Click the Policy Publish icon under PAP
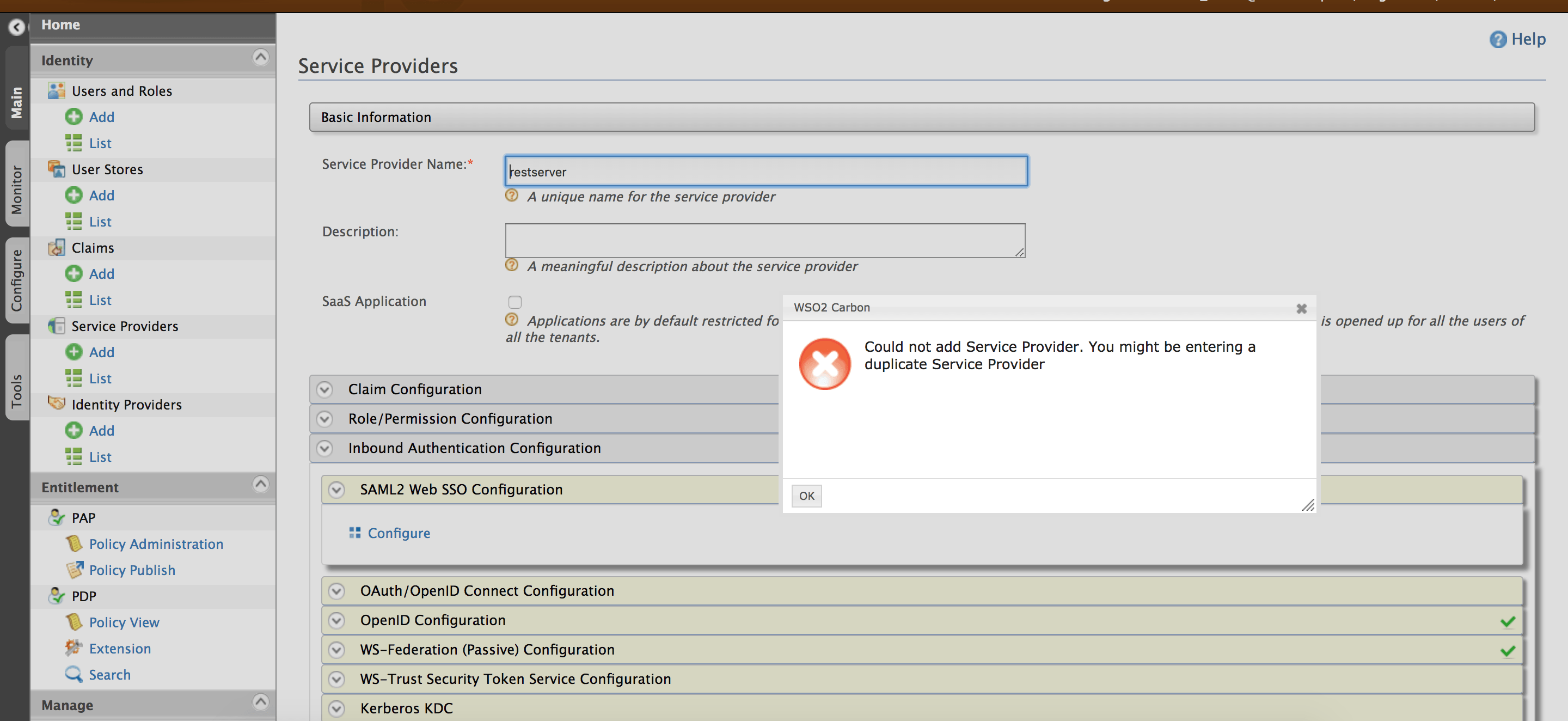Screen dimensions: 1568x721 [75, 569]
